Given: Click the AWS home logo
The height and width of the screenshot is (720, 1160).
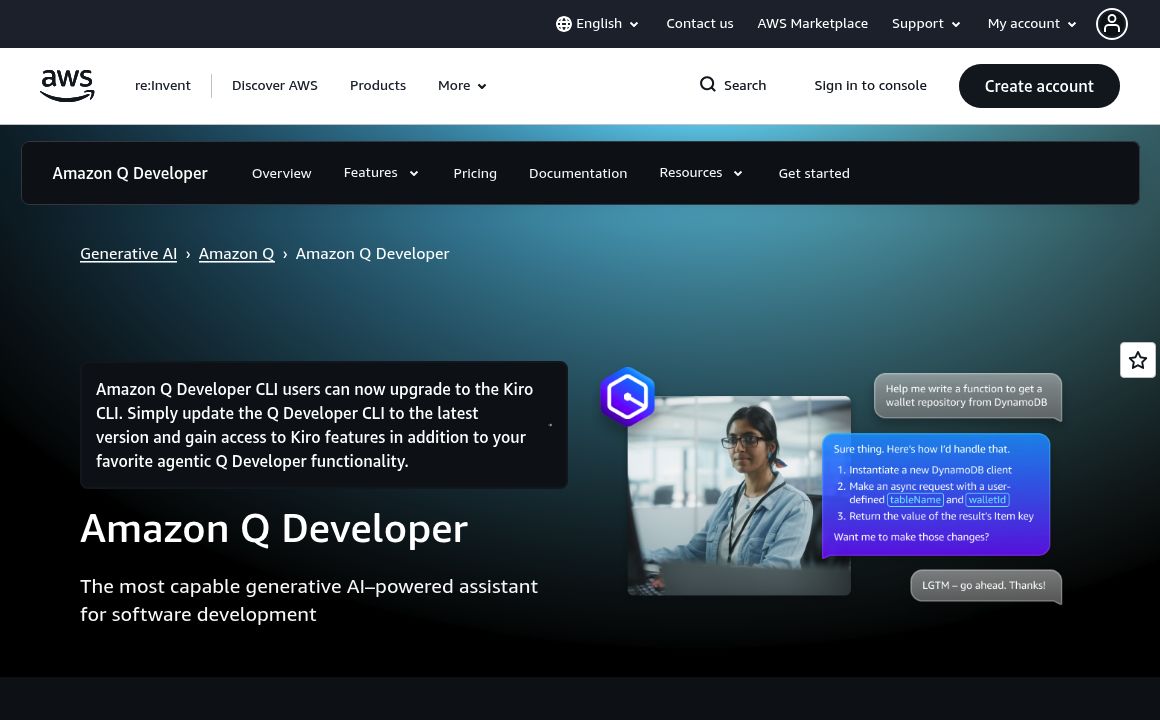Looking at the screenshot, I should pos(67,86).
